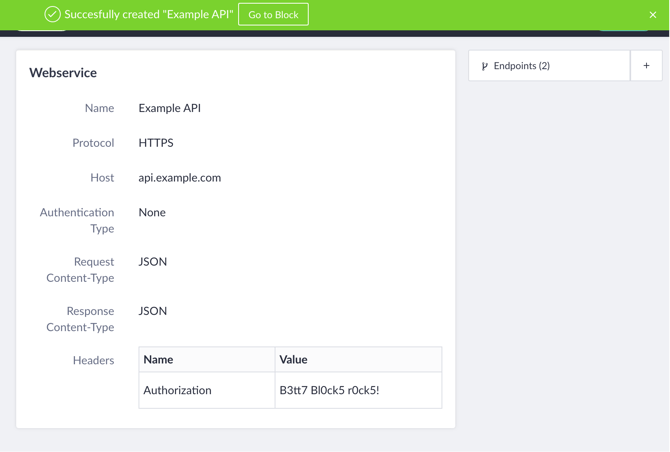Click the Headers field label
This screenshot has width=670, height=452.
tap(94, 361)
